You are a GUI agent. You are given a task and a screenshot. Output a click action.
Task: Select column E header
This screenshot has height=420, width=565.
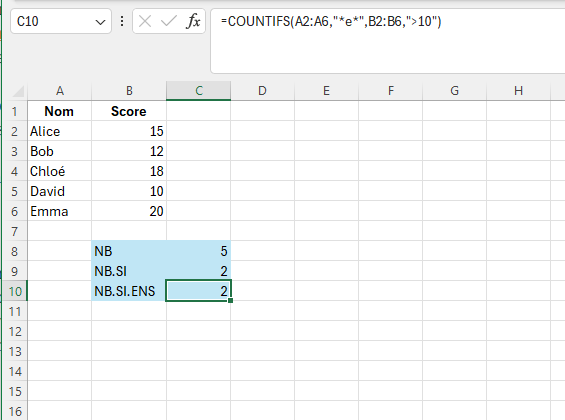pos(326,91)
